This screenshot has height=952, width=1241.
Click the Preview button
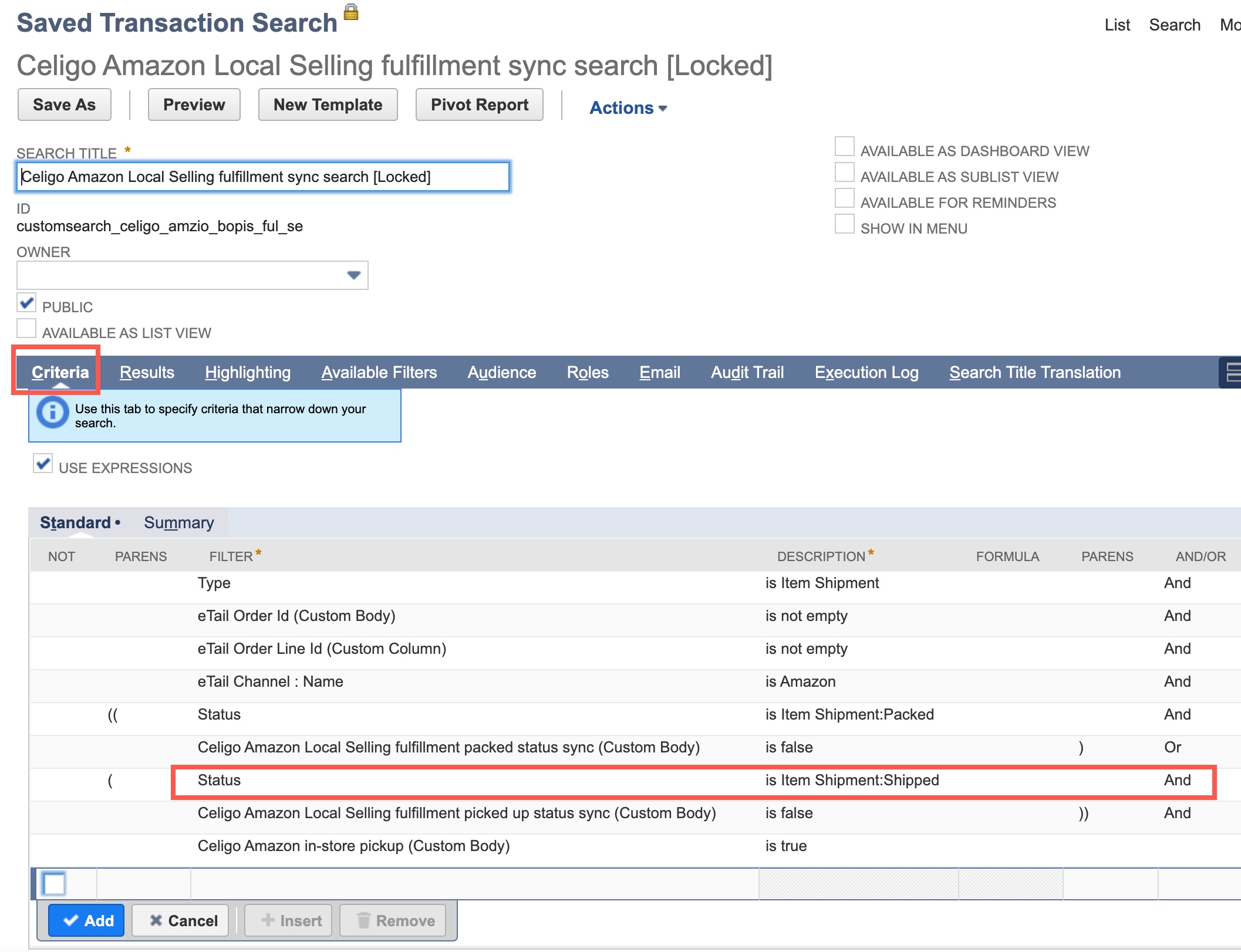(x=194, y=104)
